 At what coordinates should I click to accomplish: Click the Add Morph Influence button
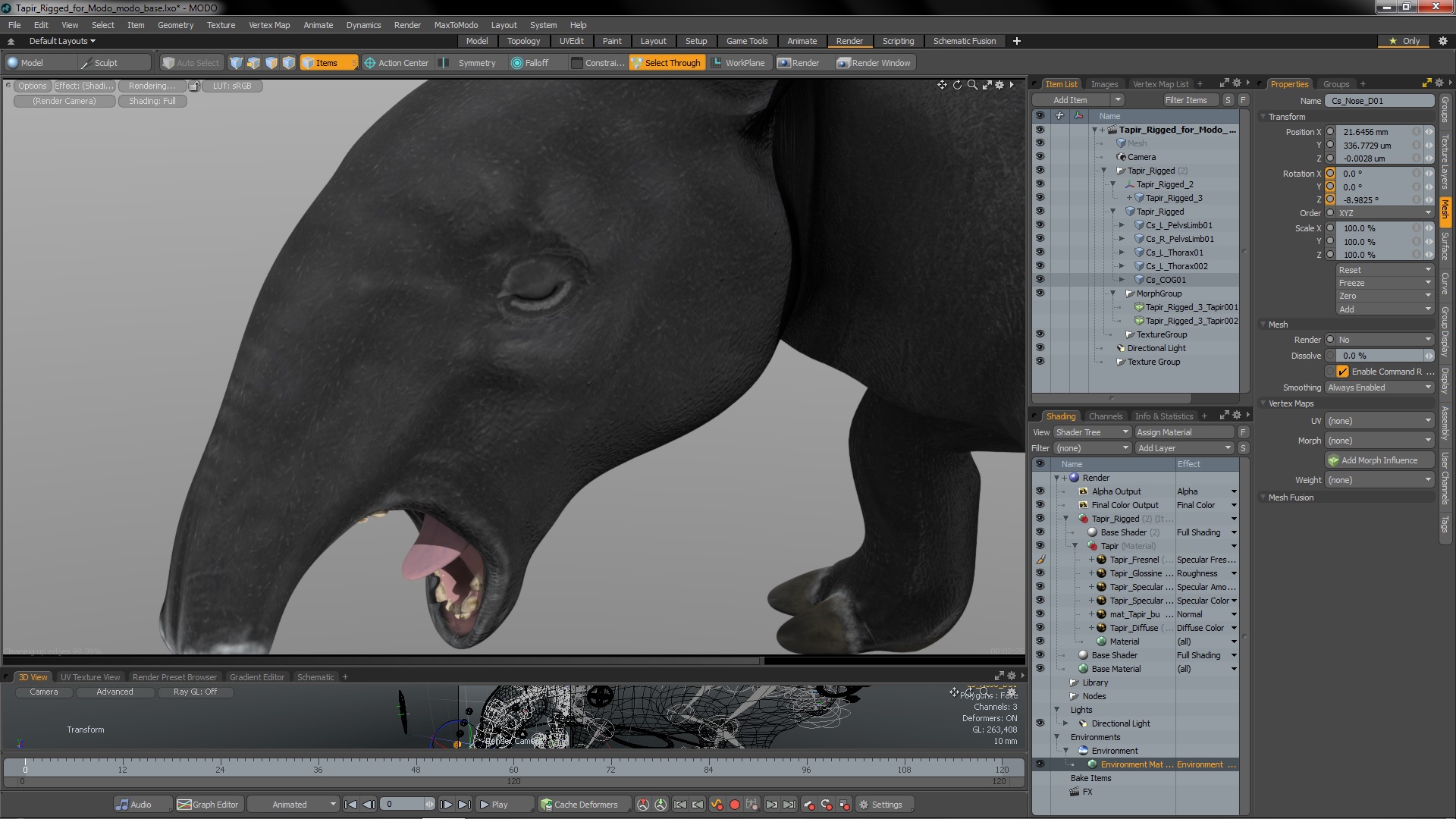(x=1379, y=460)
